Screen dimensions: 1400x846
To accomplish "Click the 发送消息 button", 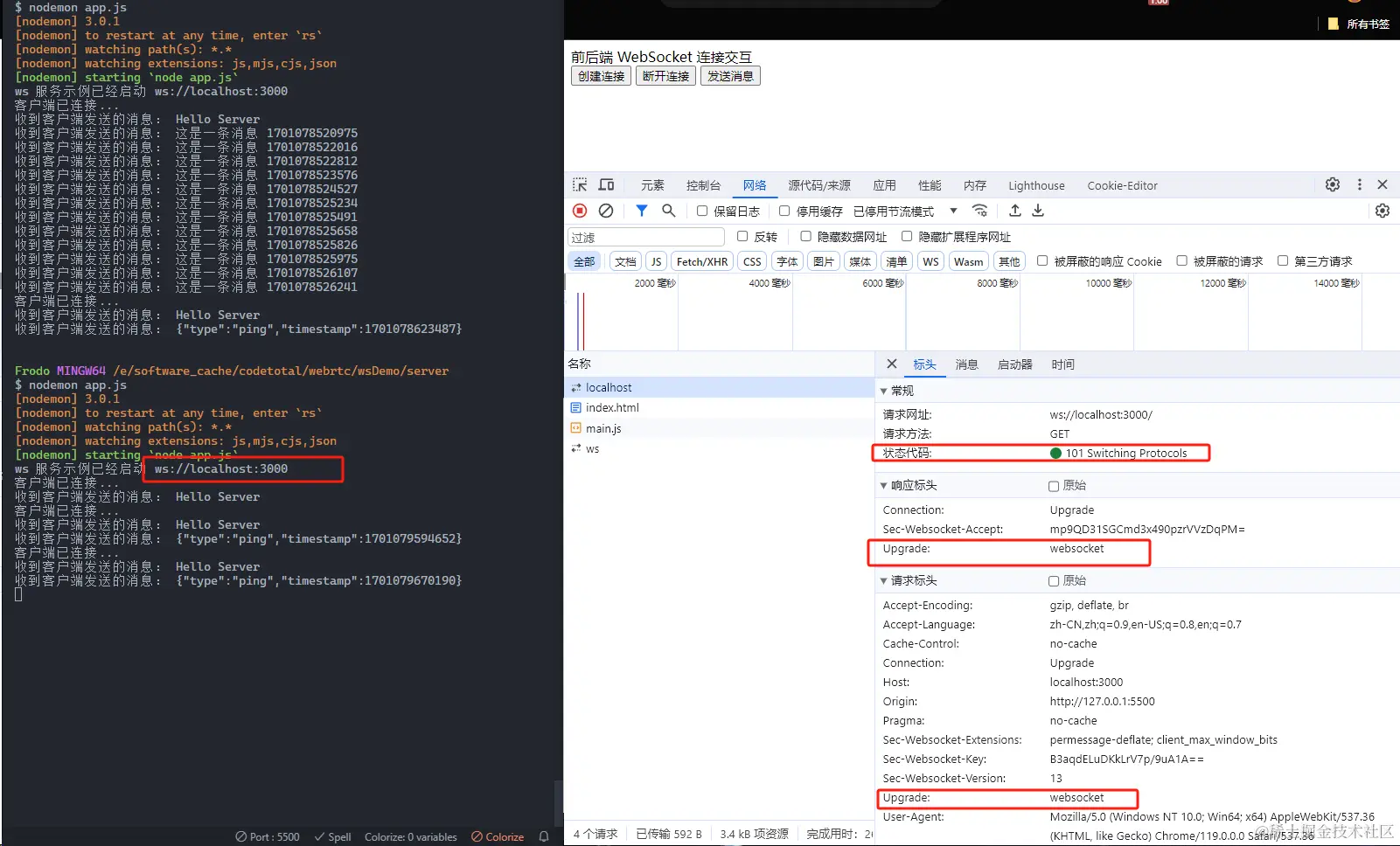I will (x=730, y=76).
